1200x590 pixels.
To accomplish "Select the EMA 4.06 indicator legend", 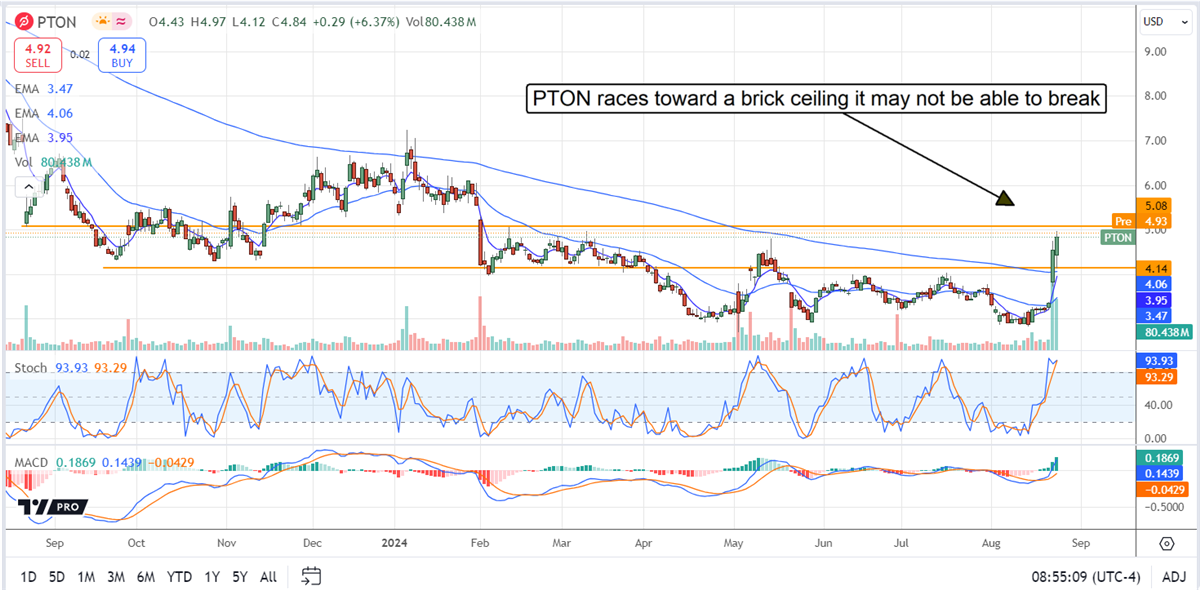I will point(44,113).
